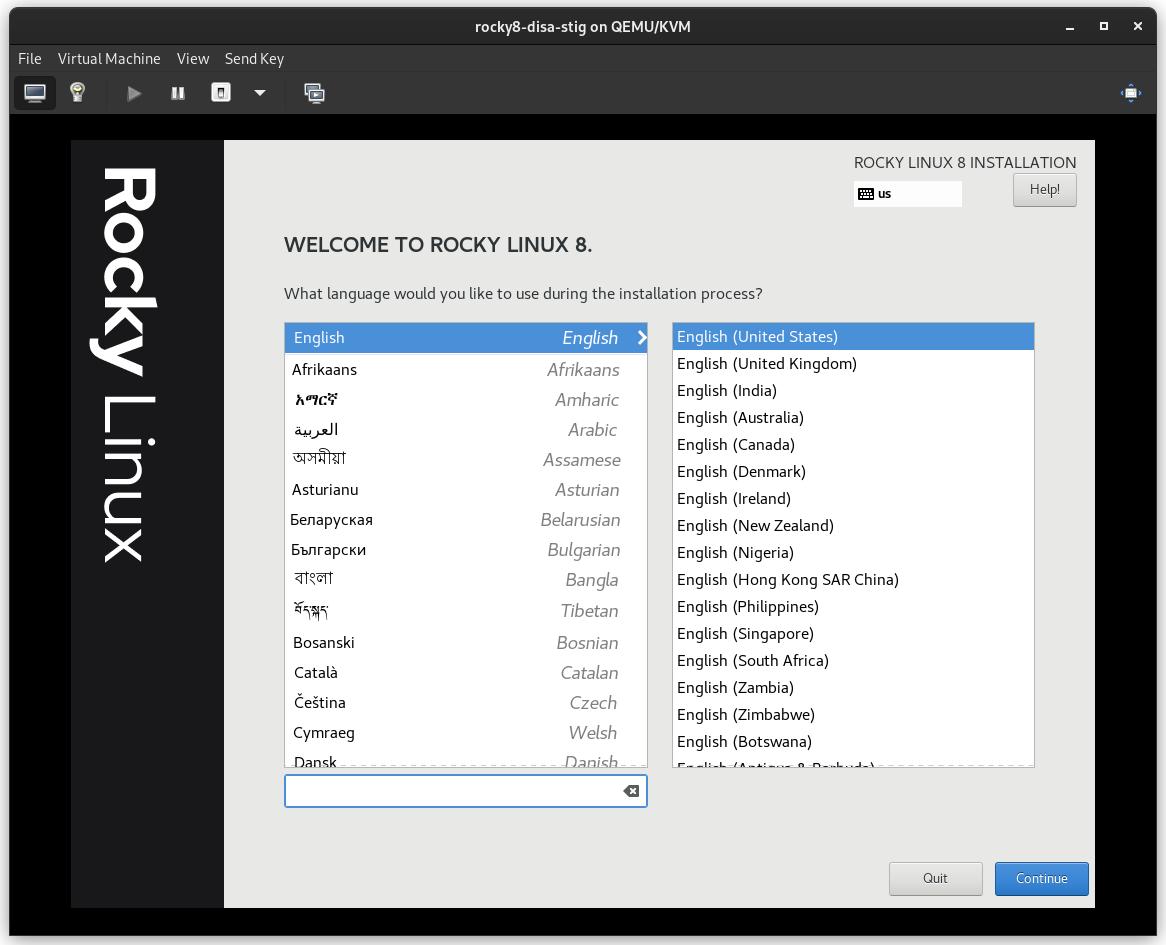Open installer Help
The image size is (1166, 945).
click(x=1044, y=189)
